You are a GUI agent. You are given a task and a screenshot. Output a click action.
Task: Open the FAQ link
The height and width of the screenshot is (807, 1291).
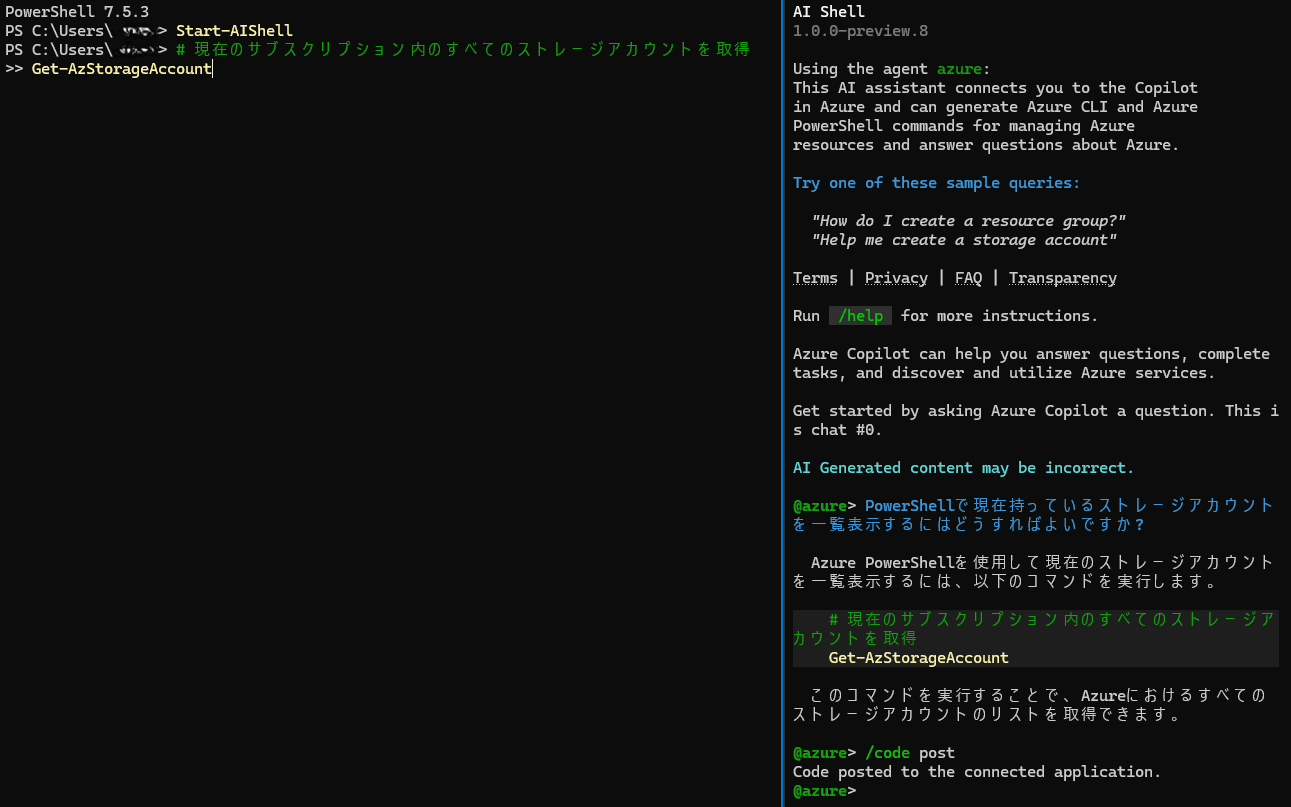coord(968,278)
